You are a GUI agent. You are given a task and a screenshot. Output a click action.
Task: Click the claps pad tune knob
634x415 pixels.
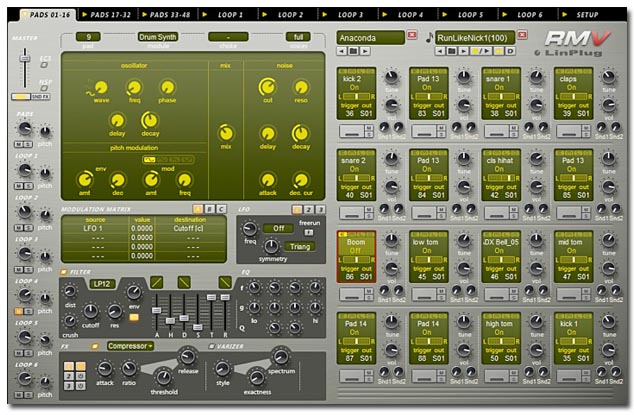[609, 76]
